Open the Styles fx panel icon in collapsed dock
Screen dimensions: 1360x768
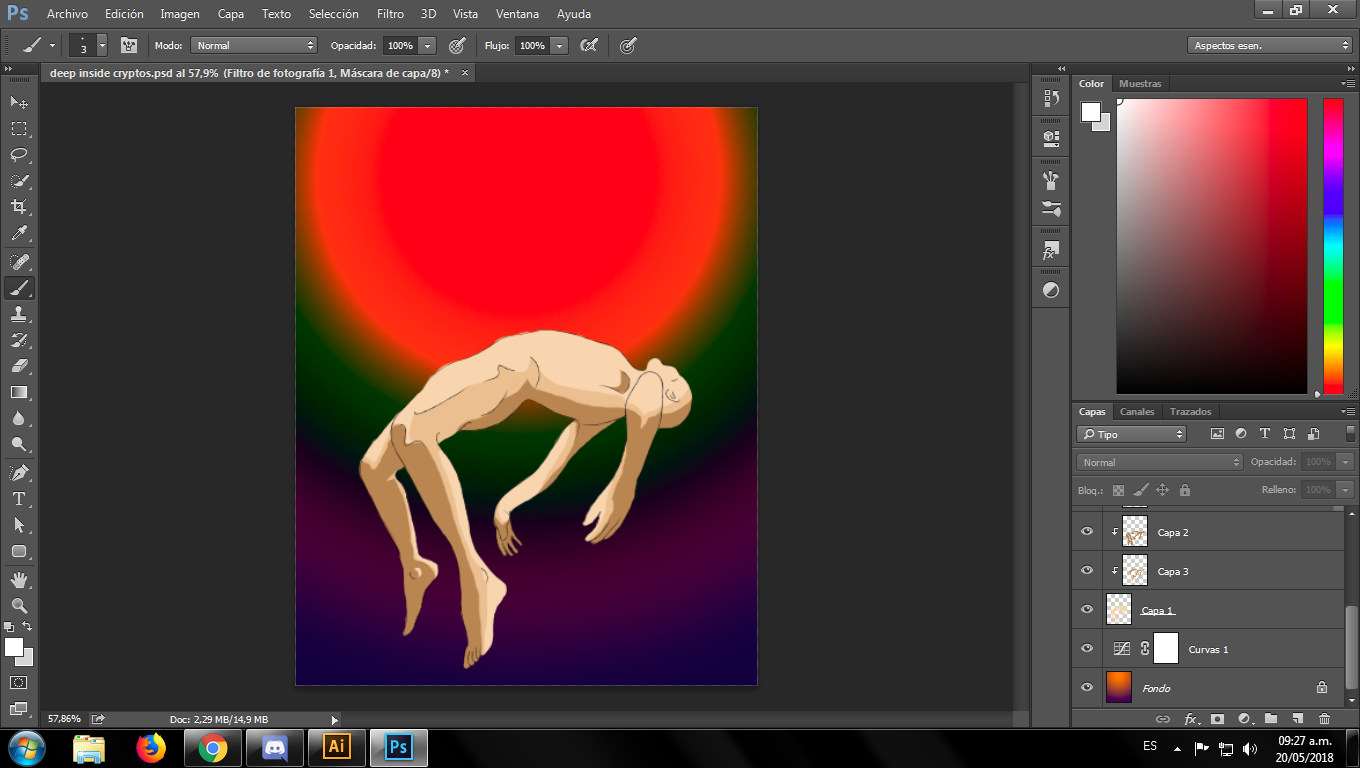(1051, 251)
